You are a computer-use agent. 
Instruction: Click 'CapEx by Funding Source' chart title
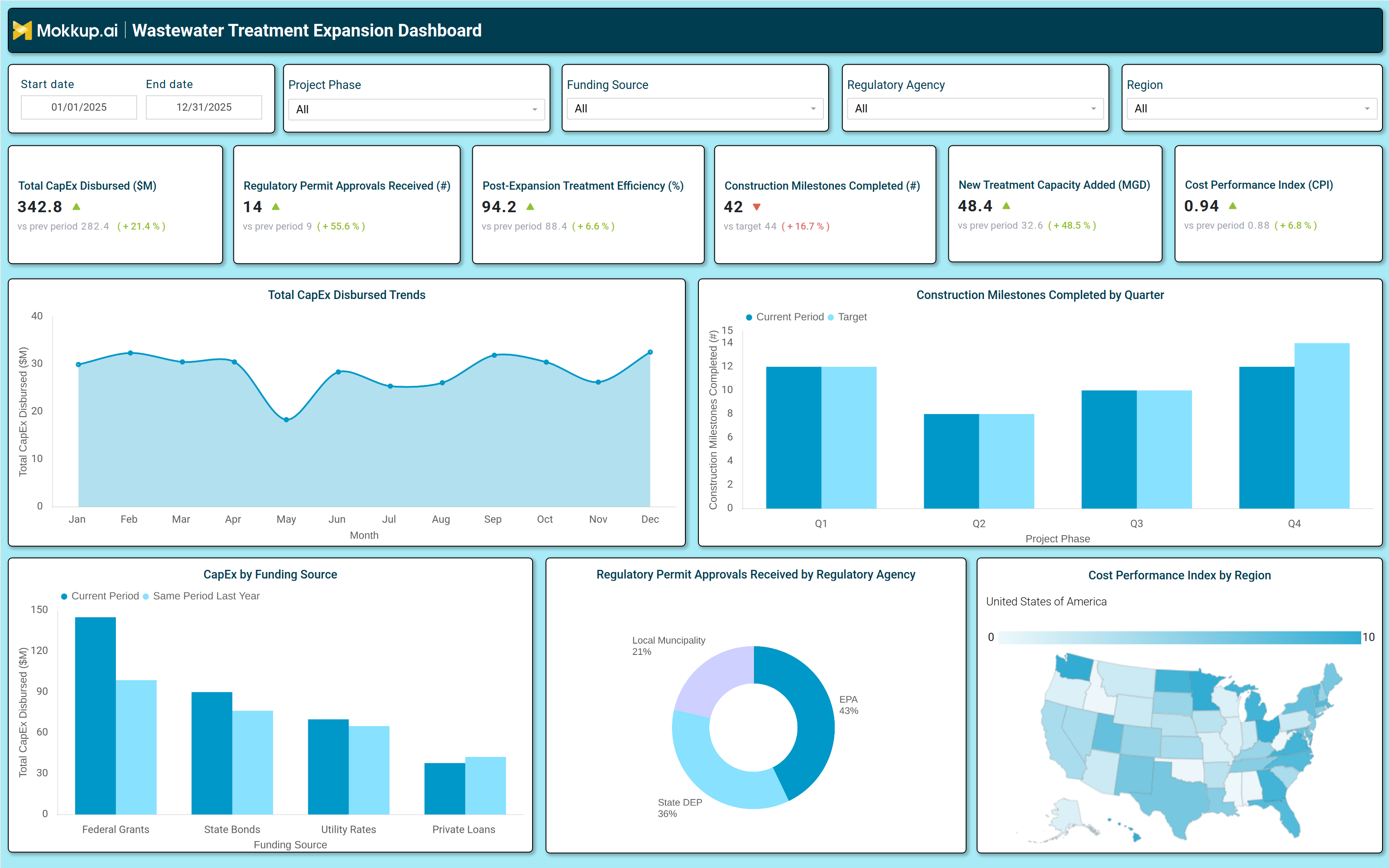coord(270,575)
